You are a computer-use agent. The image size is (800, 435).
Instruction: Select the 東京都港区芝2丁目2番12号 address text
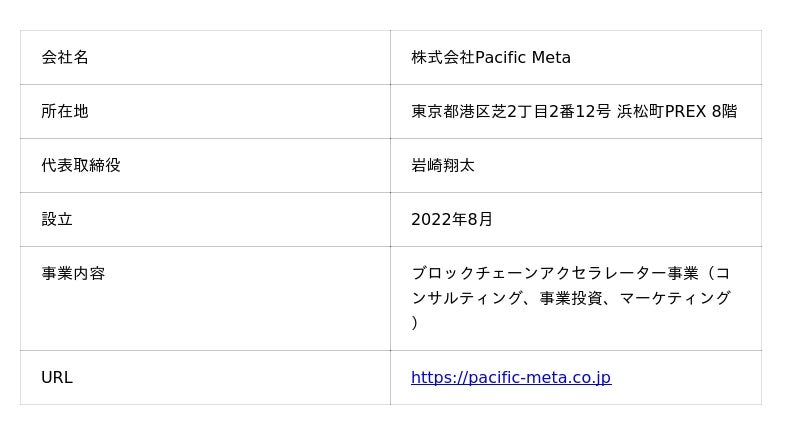tap(510, 111)
